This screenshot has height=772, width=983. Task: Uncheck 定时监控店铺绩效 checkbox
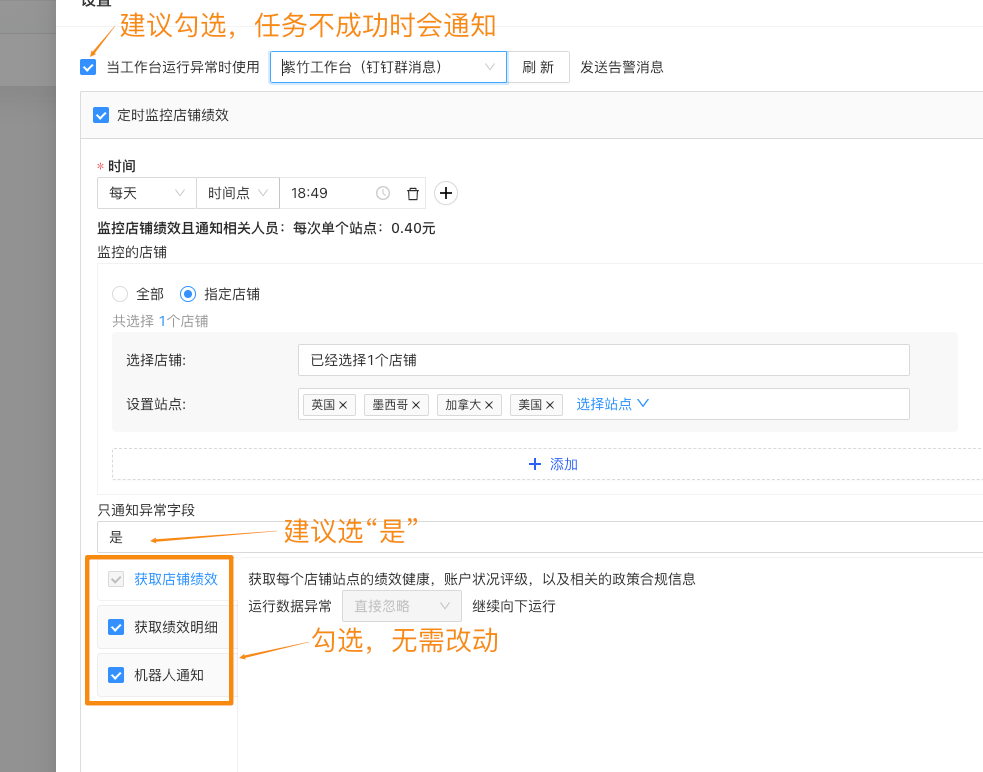(x=101, y=115)
